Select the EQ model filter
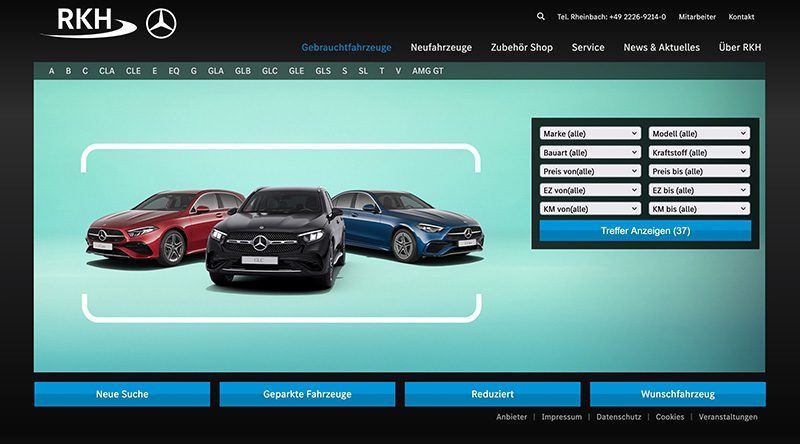 [174, 71]
